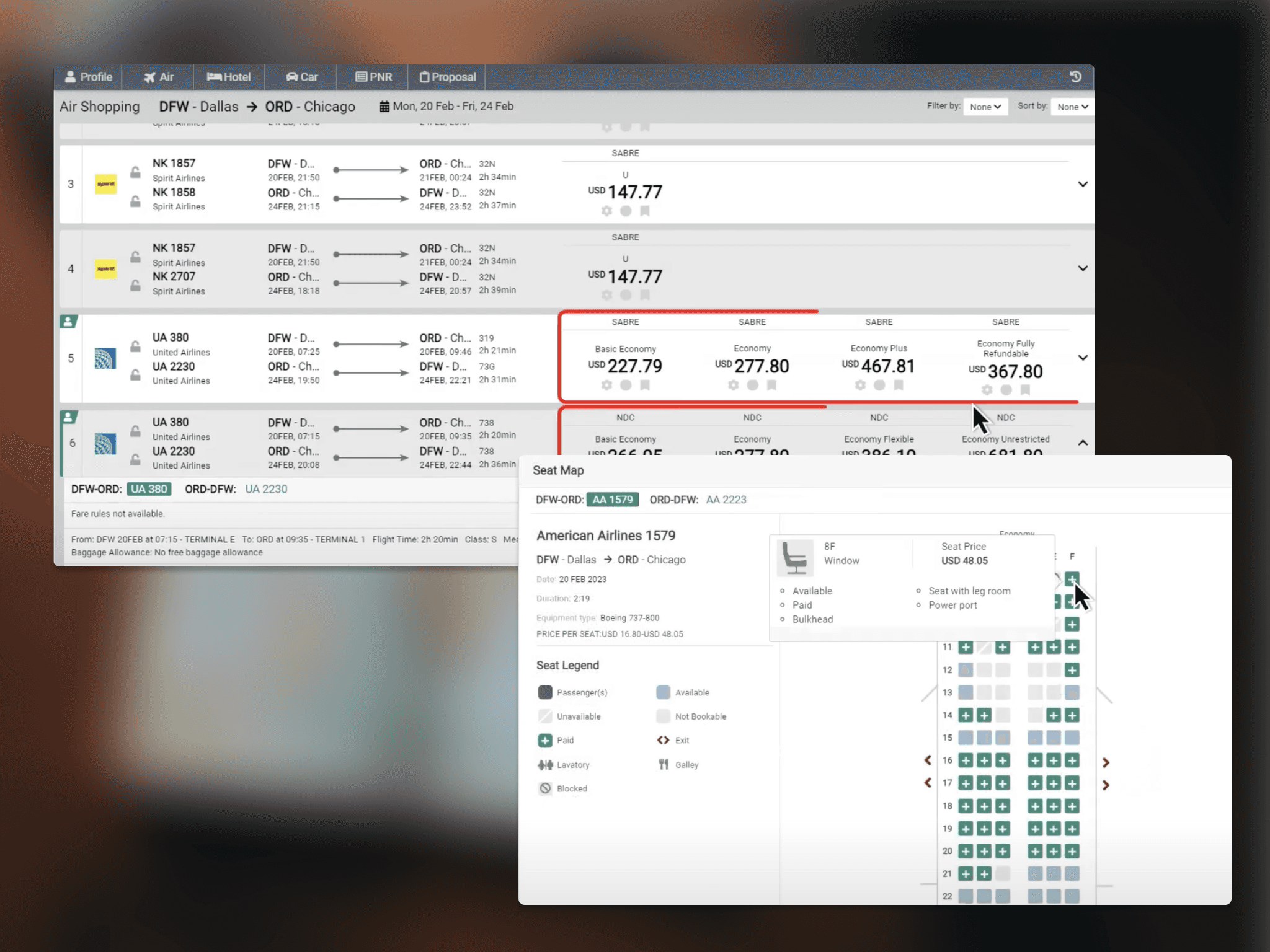Click the history clock icon in top bar
This screenshot has height=952, width=1270.
pos(1076,76)
